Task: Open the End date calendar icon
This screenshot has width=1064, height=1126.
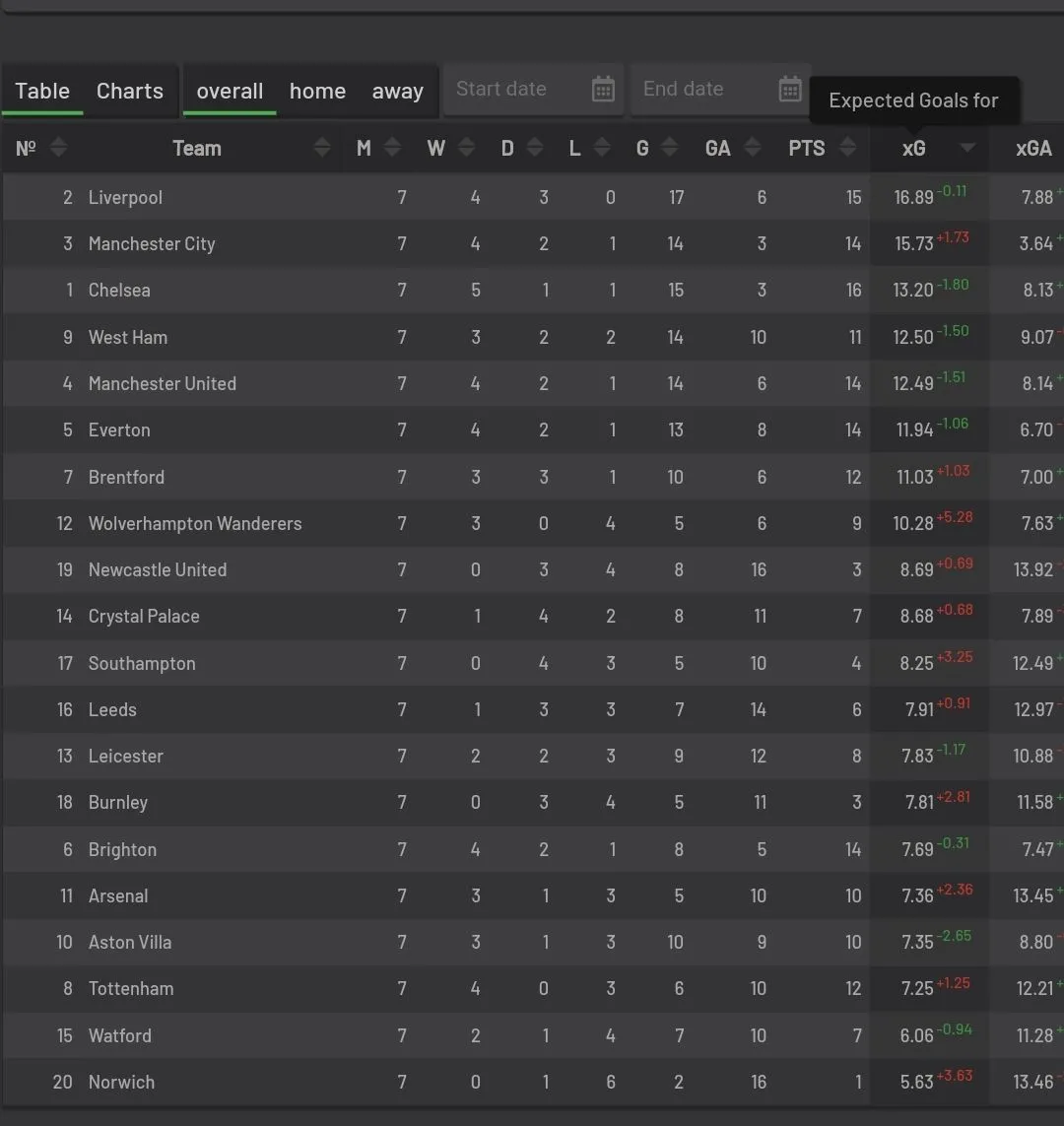Action: point(790,90)
